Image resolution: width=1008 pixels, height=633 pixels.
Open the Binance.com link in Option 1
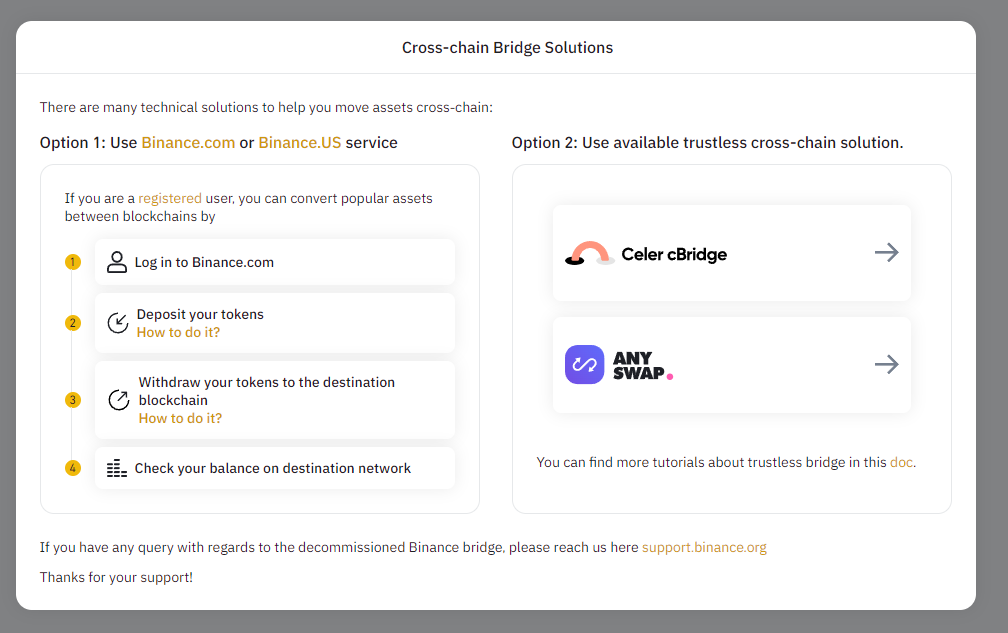pos(188,143)
